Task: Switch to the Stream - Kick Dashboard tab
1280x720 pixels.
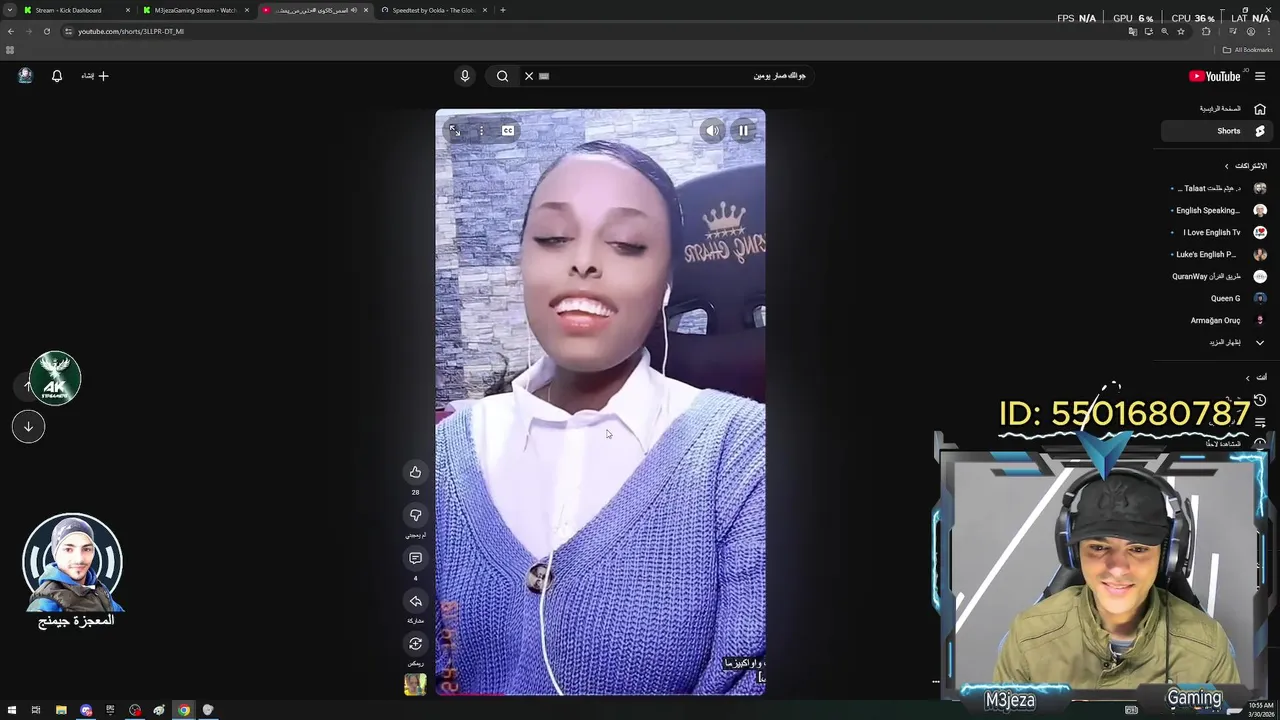Action: point(77,10)
